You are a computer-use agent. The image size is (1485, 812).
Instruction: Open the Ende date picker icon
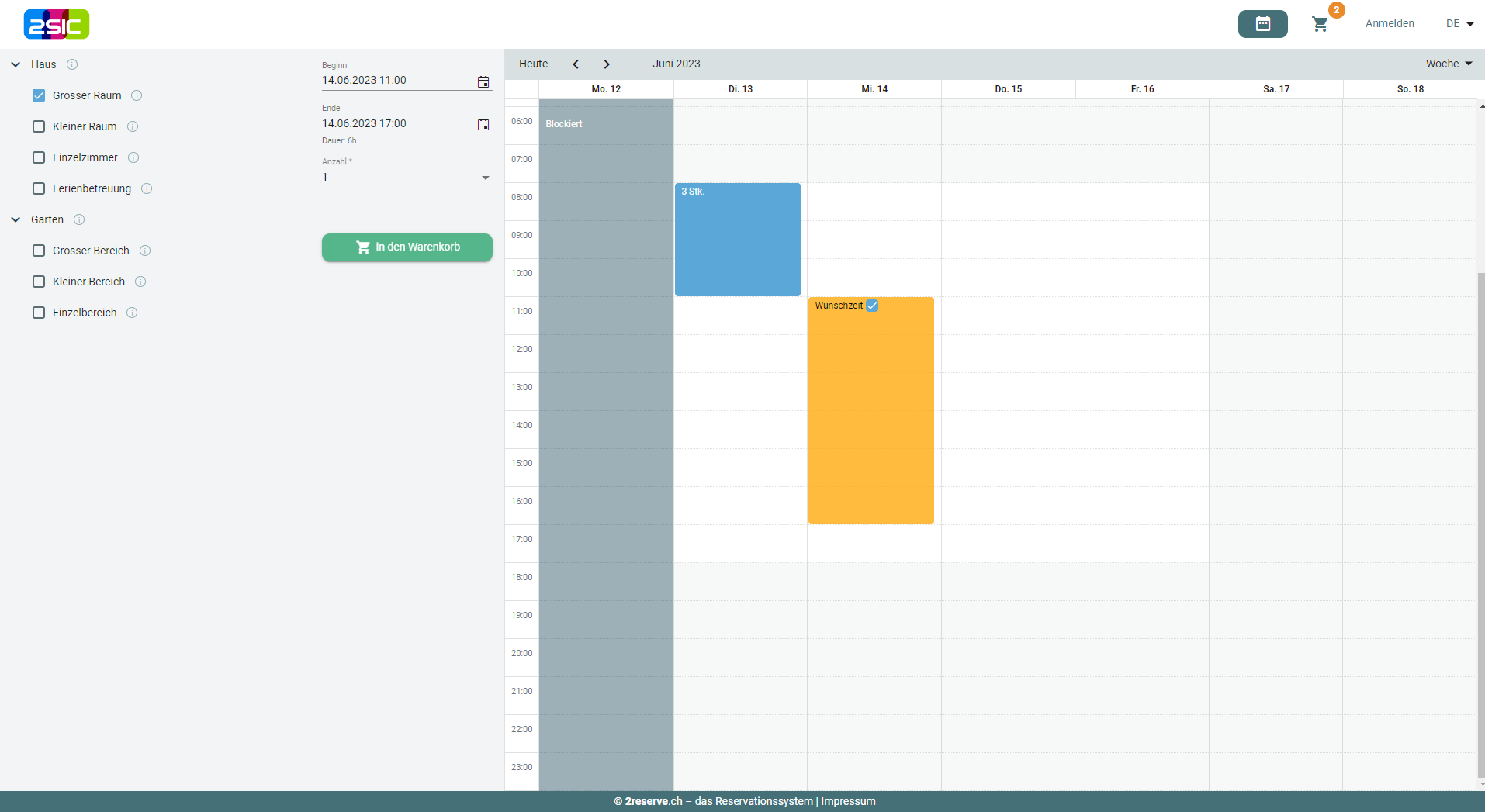[x=483, y=124]
